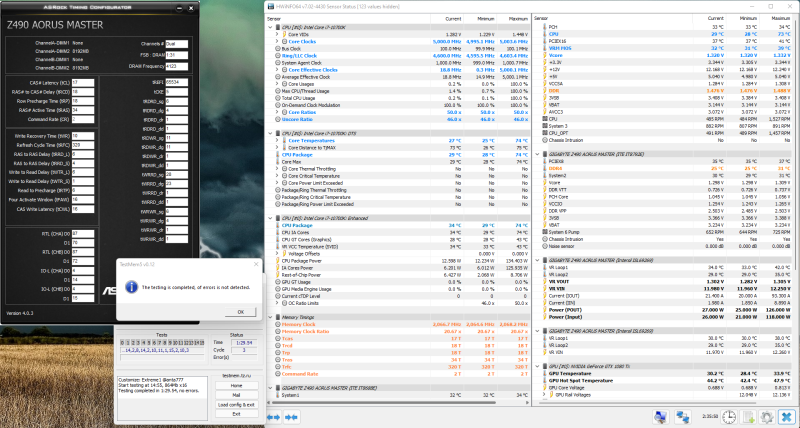Select the GPU Hot Spot Temperature row
800x428 pixels.
[x=666, y=381]
